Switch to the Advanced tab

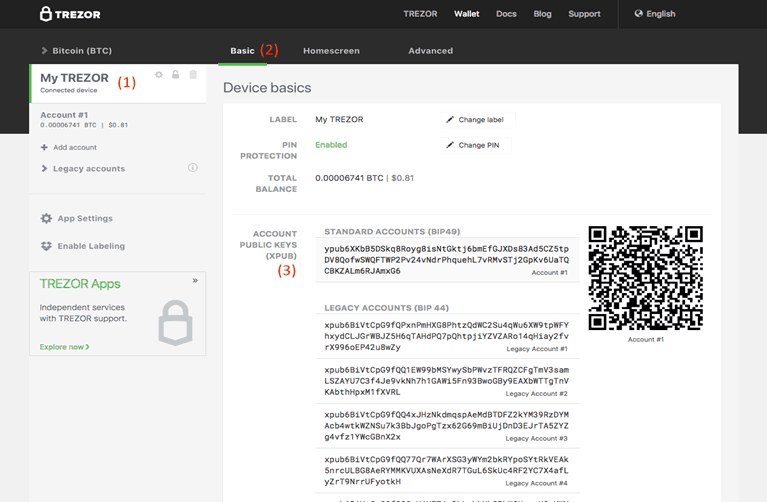[x=430, y=50]
